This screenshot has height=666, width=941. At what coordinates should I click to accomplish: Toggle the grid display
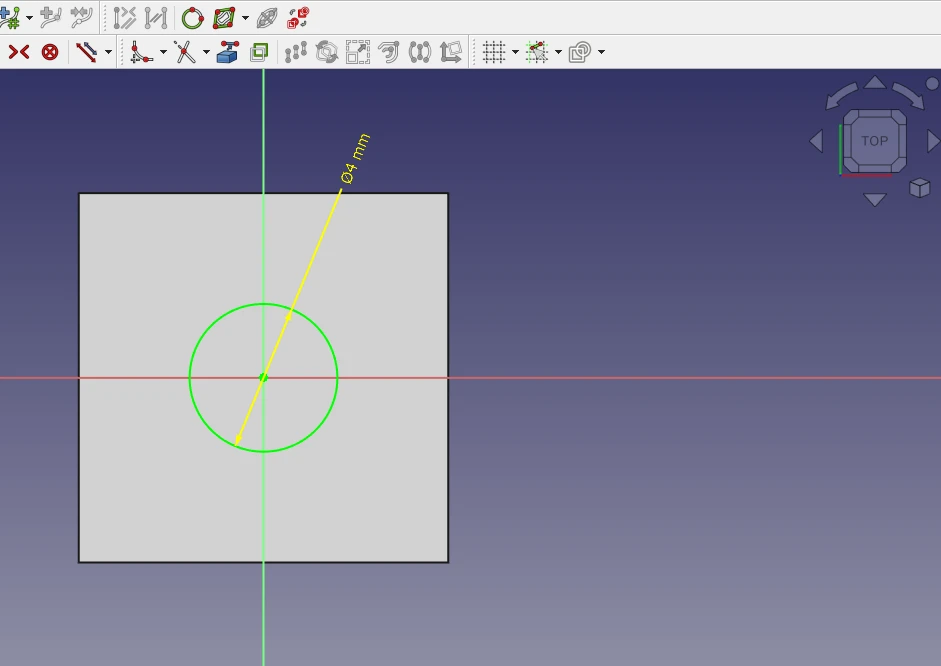pyautogui.click(x=493, y=52)
